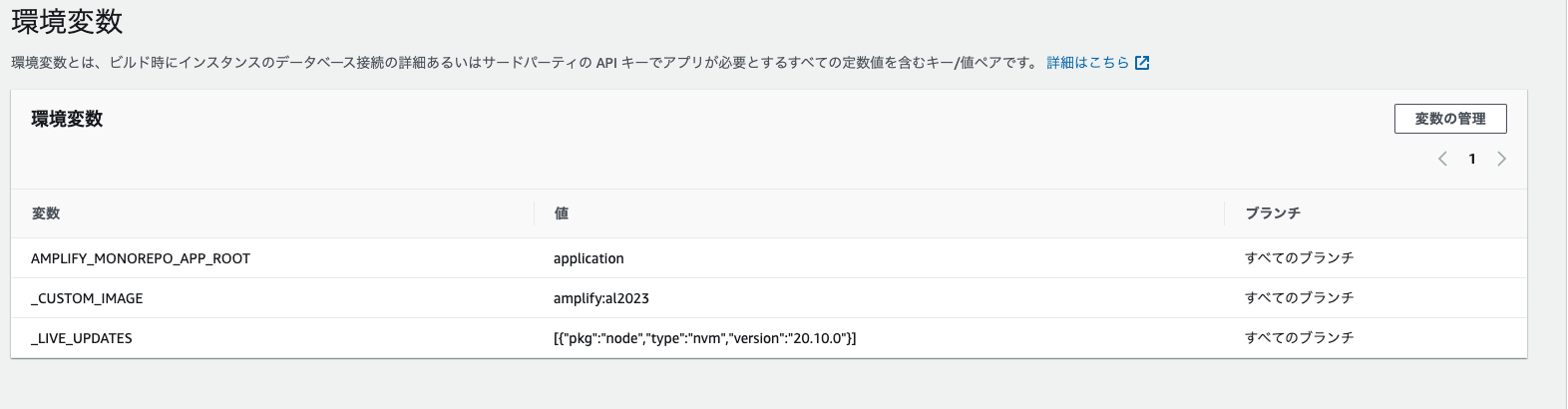Sort by the 変数 column header
1568x409 pixels.
pos(46,213)
